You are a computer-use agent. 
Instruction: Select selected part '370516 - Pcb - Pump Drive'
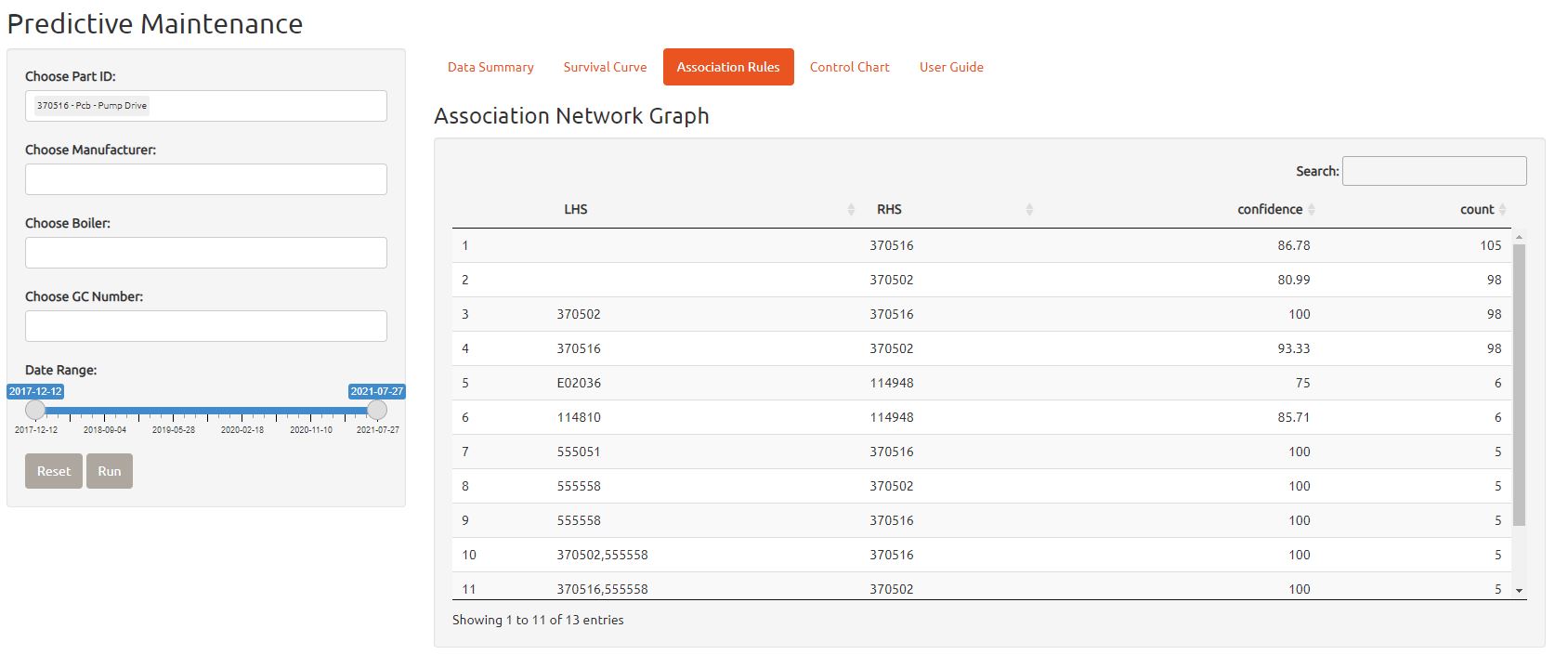tap(92, 106)
